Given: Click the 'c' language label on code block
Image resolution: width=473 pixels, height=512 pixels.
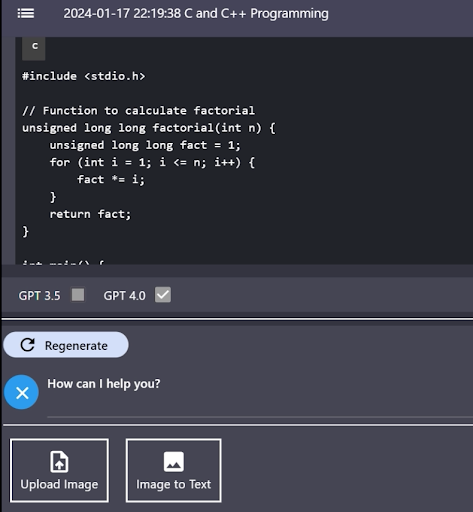Looking at the screenshot, I should click(34, 48).
